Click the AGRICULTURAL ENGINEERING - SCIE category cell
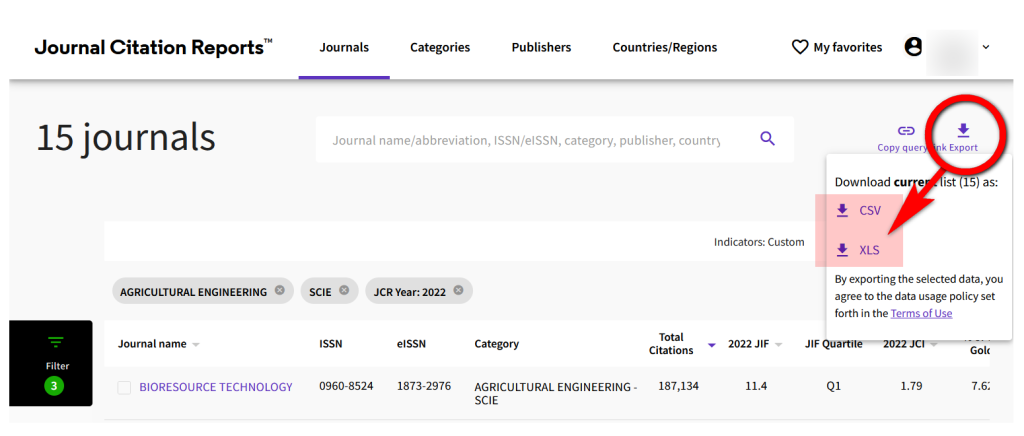This screenshot has height=436, width=1024. point(556,393)
